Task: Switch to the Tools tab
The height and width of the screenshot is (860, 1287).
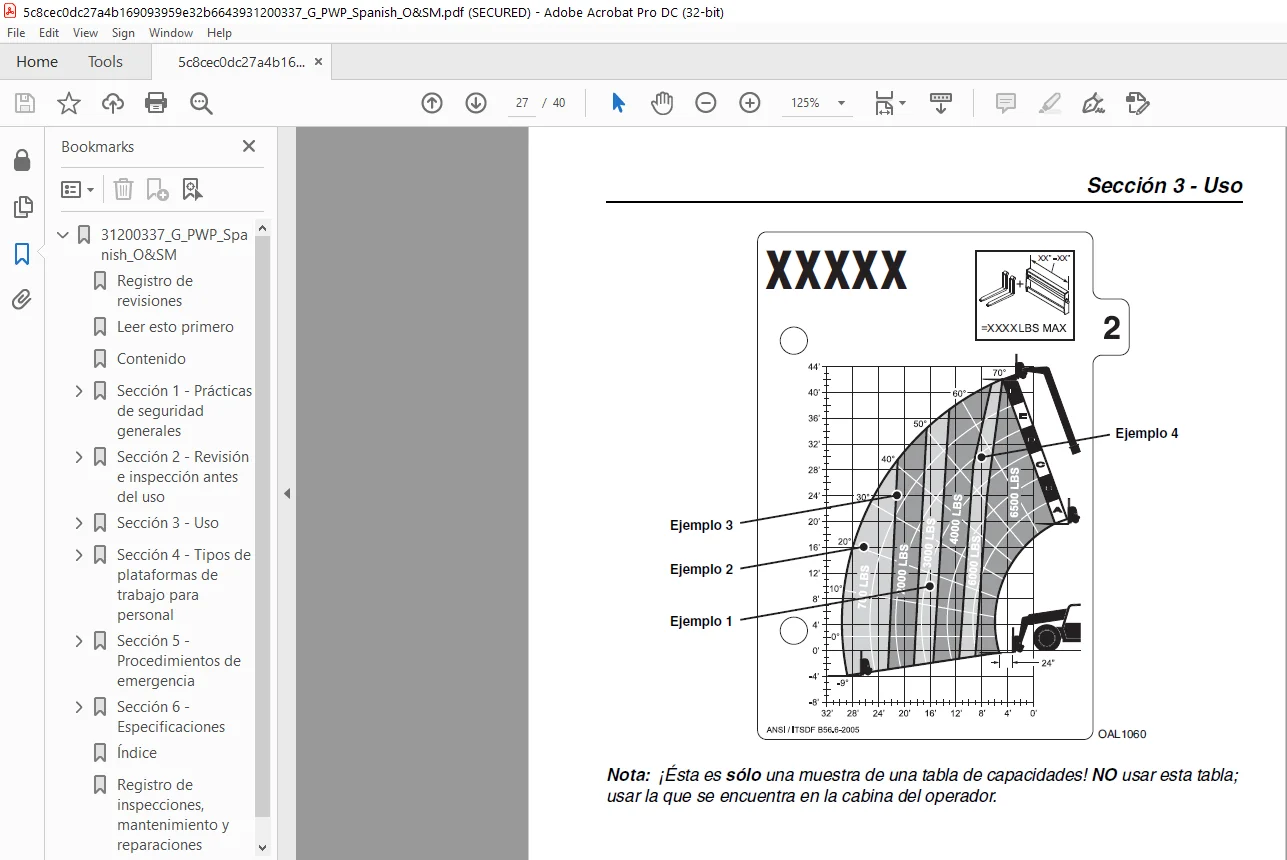Action: 105,62
